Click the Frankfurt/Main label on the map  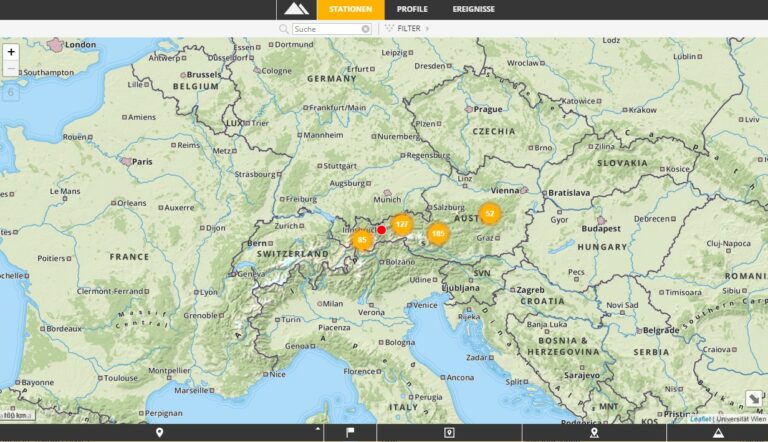[x=337, y=108]
